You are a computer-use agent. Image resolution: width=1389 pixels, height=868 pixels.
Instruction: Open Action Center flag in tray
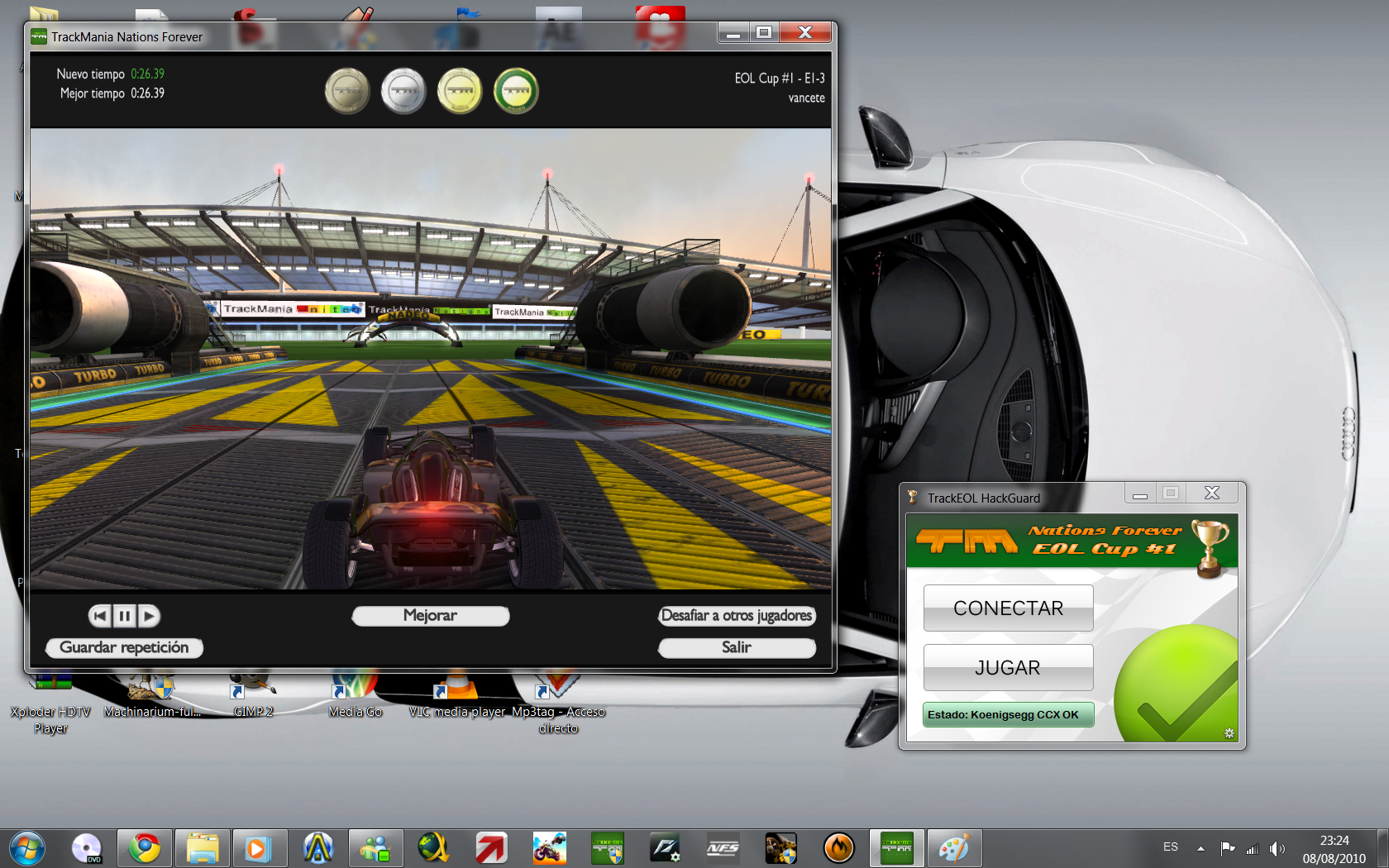tap(1228, 848)
